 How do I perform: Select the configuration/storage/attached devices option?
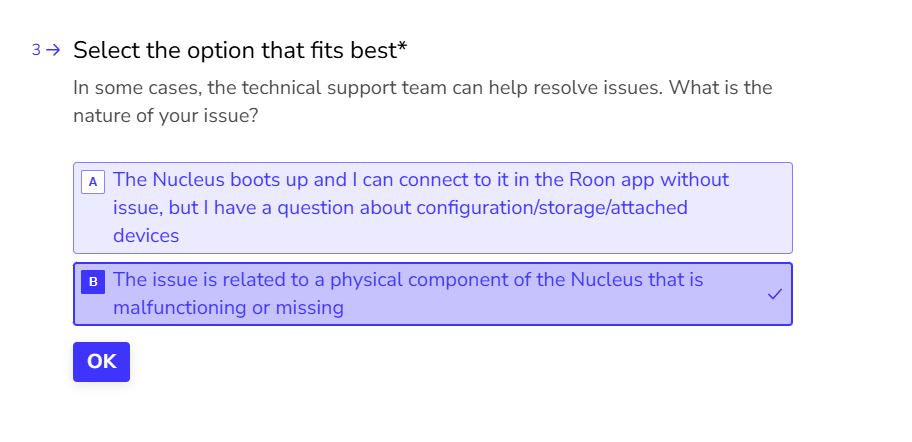coord(432,208)
